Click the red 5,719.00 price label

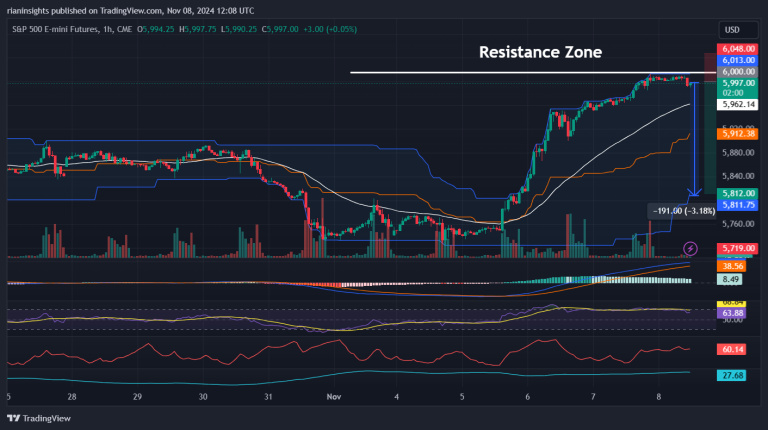pyautogui.click(x=736, y=247)
